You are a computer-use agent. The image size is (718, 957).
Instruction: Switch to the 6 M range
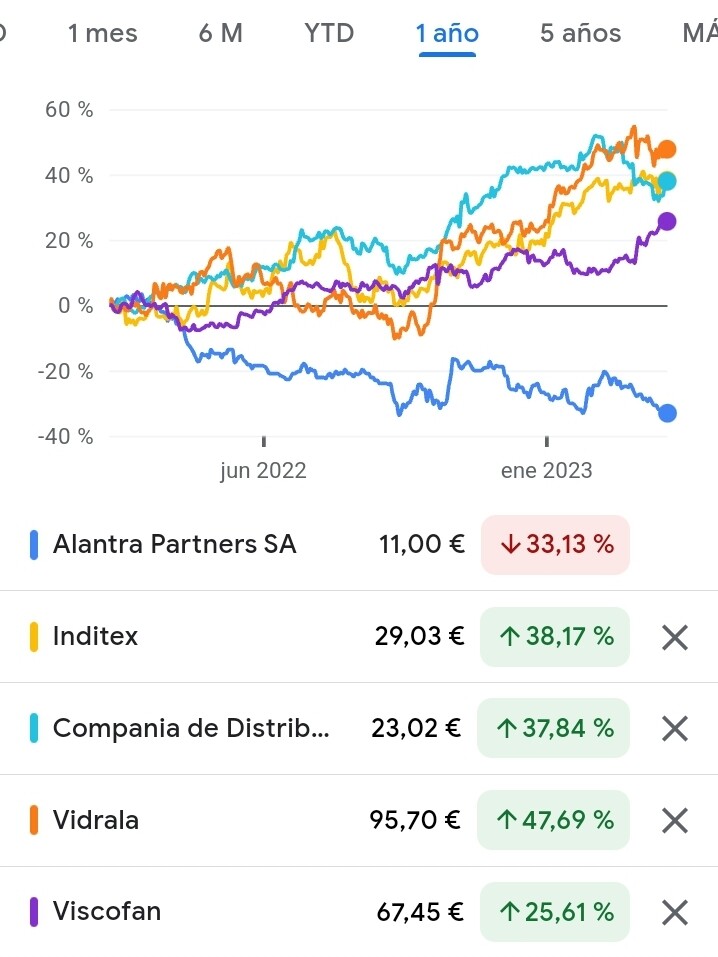tap(220, 33)
